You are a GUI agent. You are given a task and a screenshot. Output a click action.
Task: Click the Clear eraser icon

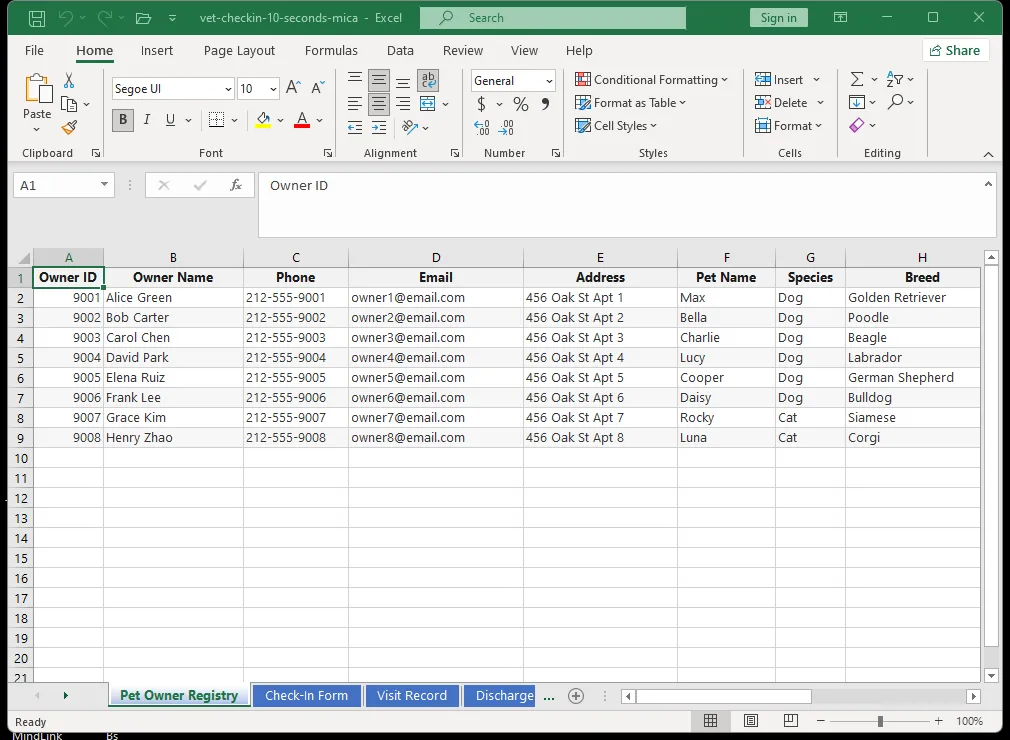[857, 125]
